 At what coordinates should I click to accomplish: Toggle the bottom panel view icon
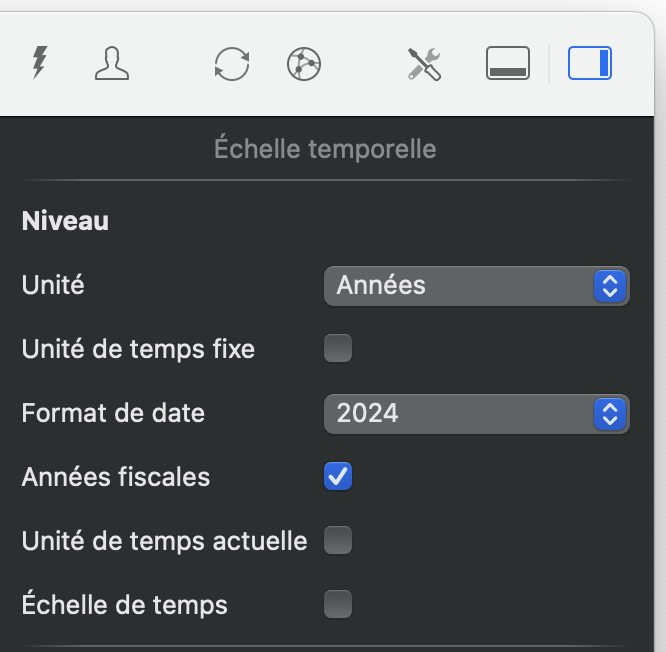point(508,65)
